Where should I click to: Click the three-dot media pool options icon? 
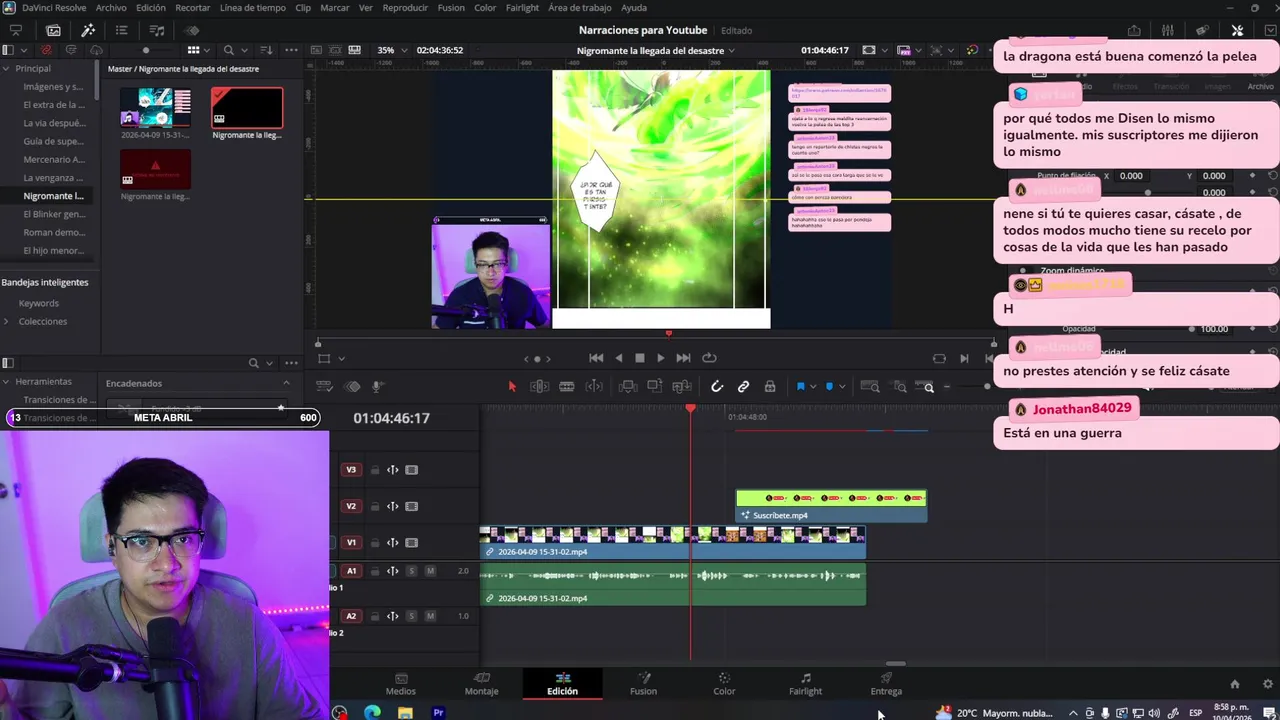(291, 50)
